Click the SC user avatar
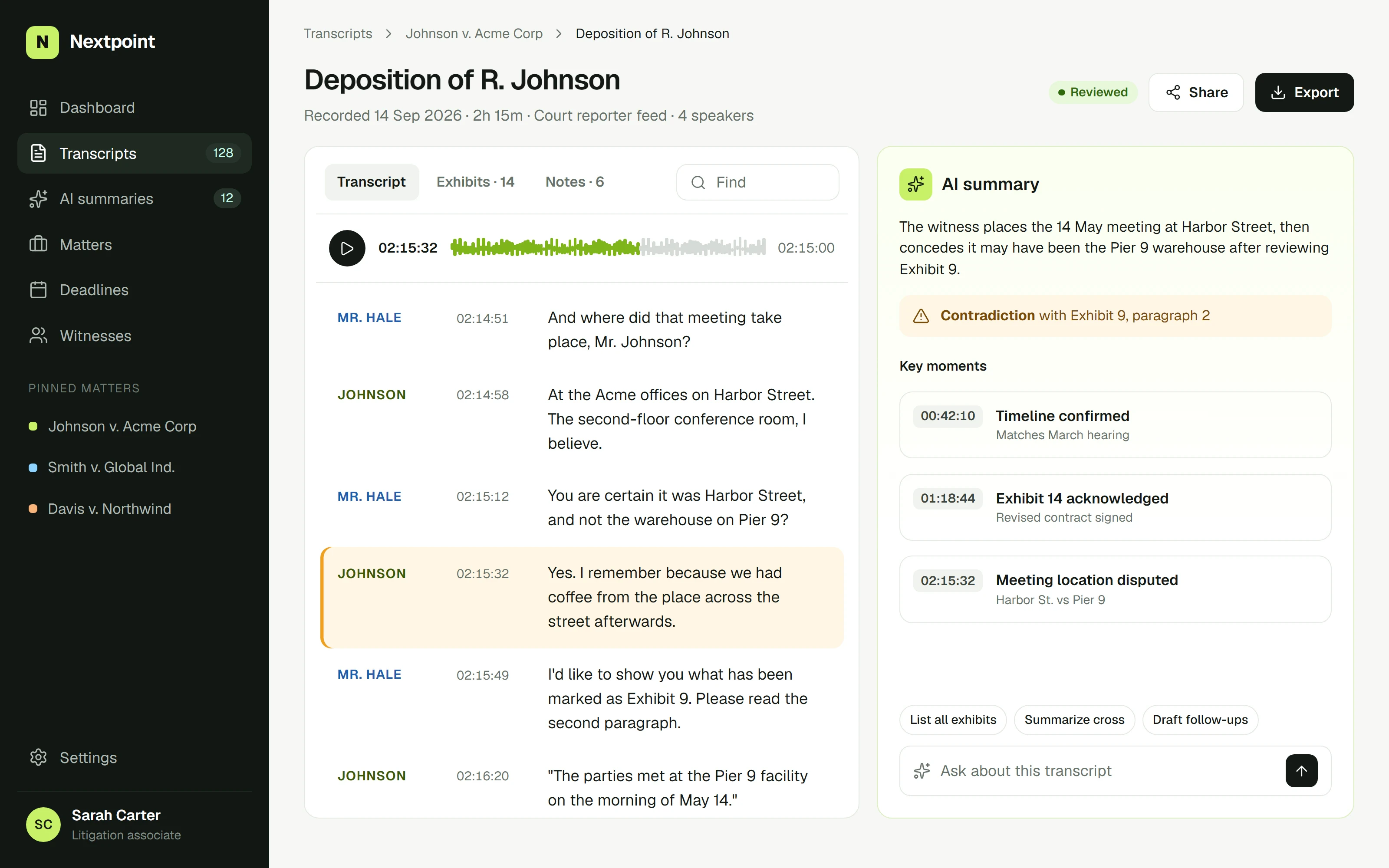 [43, 824]
